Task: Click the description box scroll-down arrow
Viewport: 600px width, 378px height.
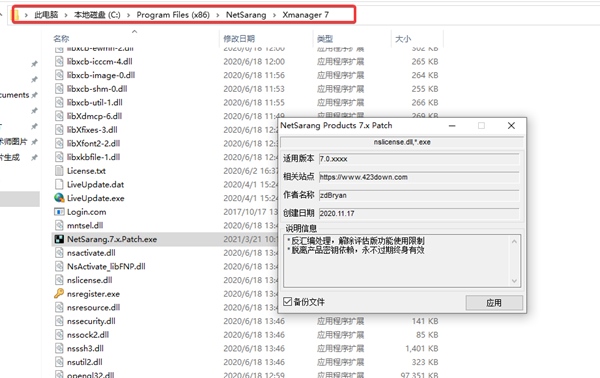Action: 514,281
